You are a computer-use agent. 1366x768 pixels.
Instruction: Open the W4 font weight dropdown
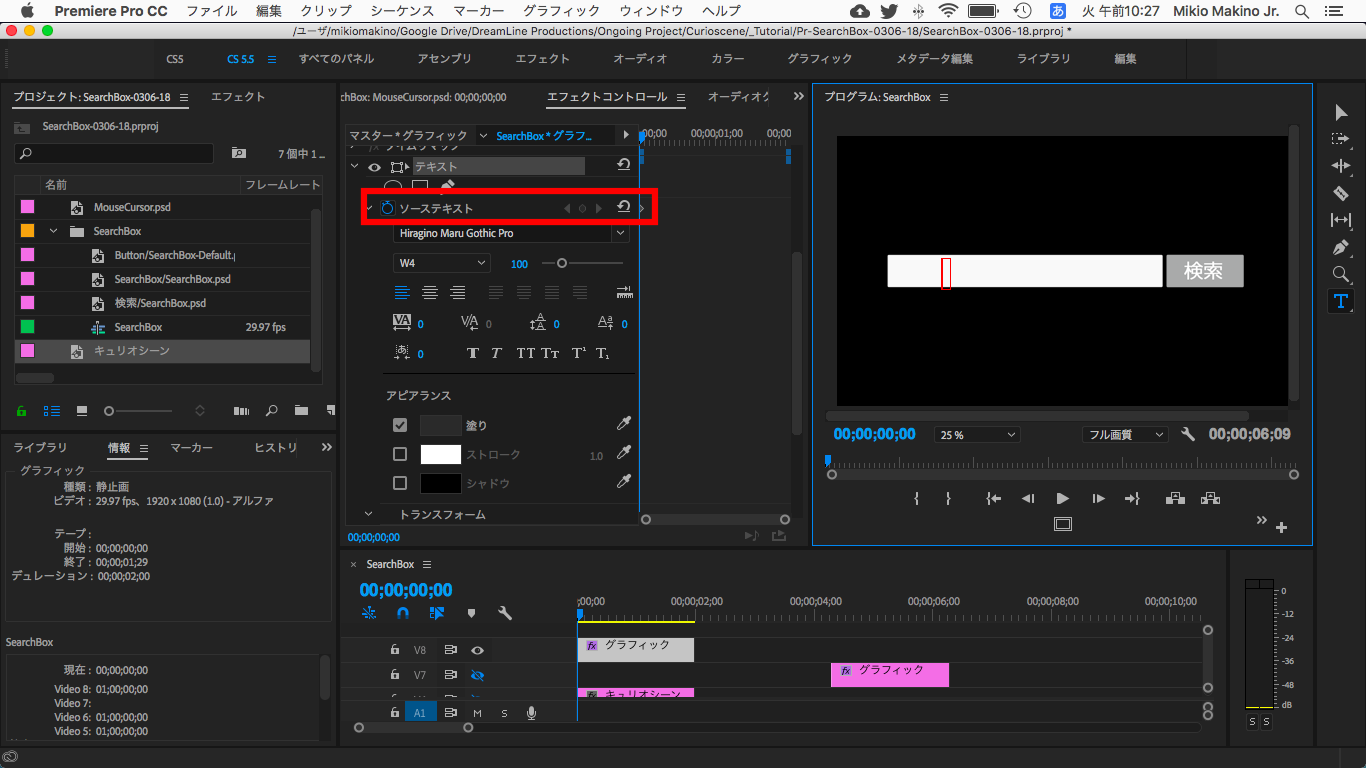(x=441, y=263)
